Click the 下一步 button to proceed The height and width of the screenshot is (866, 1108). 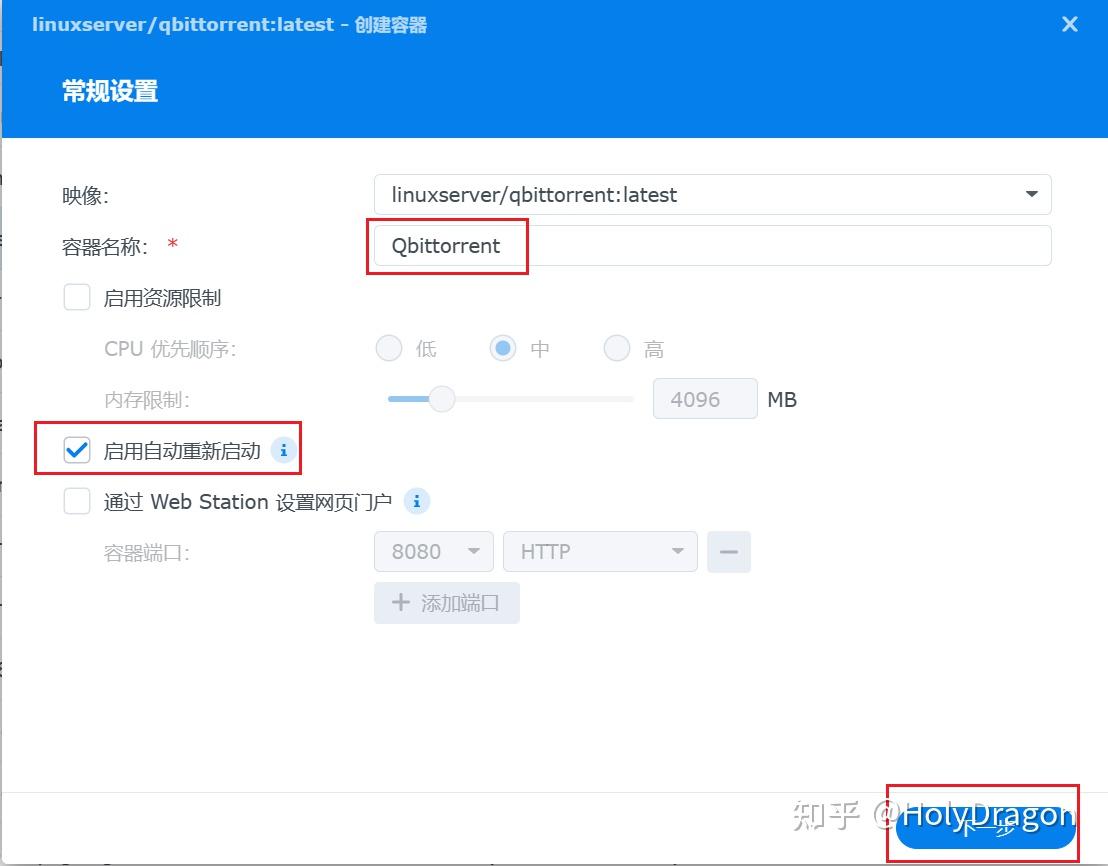(983, 826)
